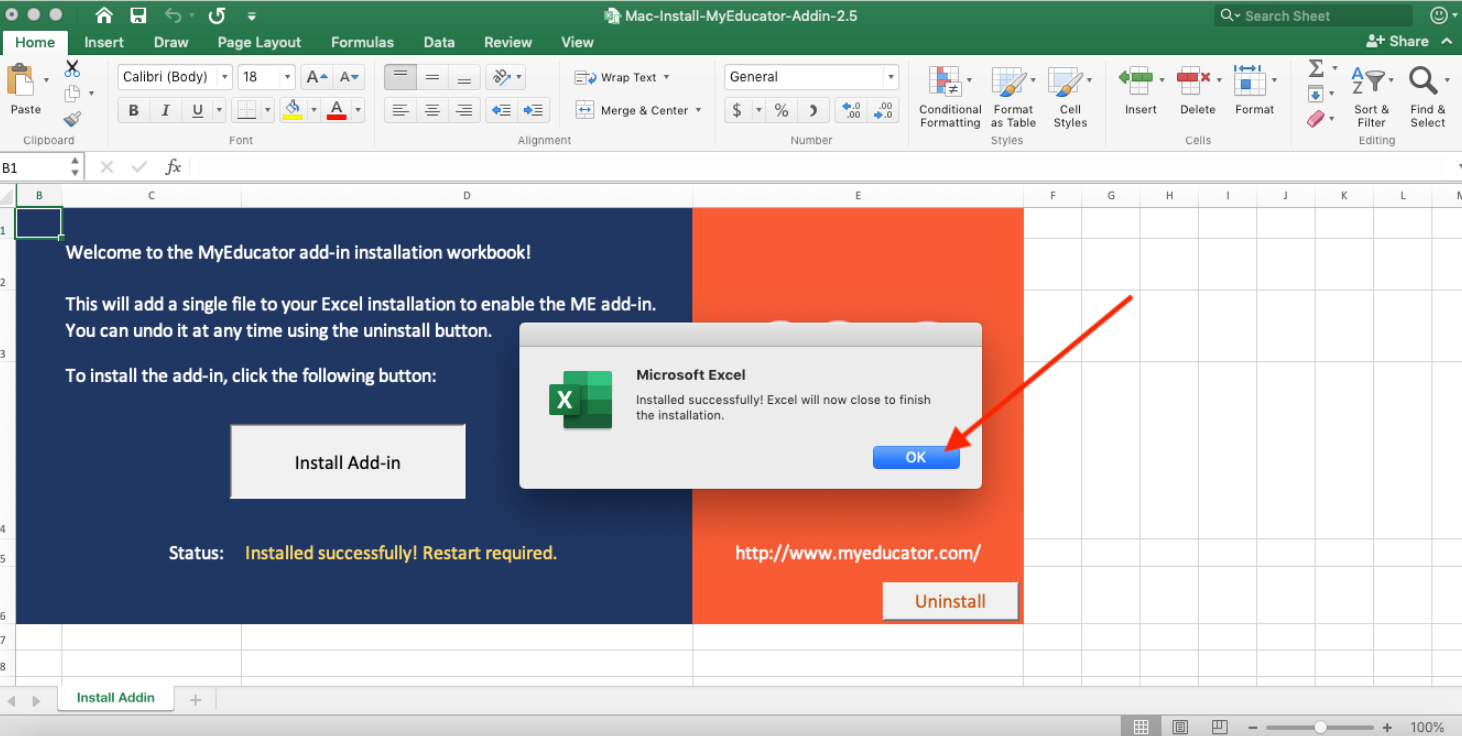The image size is (1462, 736).
Task: Click the zoom slider handle
Action: 1321,727
